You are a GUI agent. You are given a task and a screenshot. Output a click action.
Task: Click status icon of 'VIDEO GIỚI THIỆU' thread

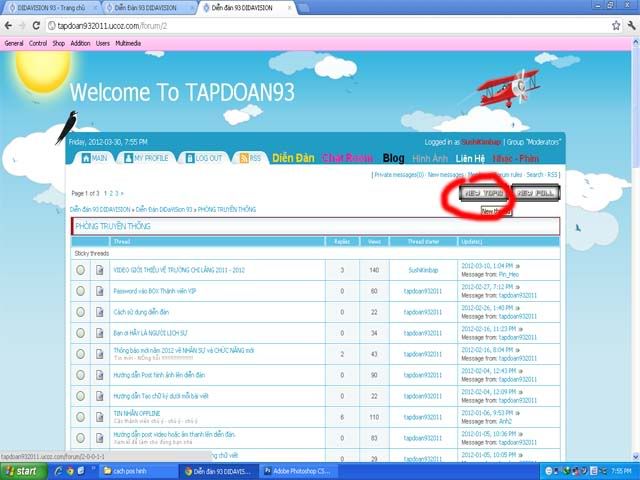(81, 270)
